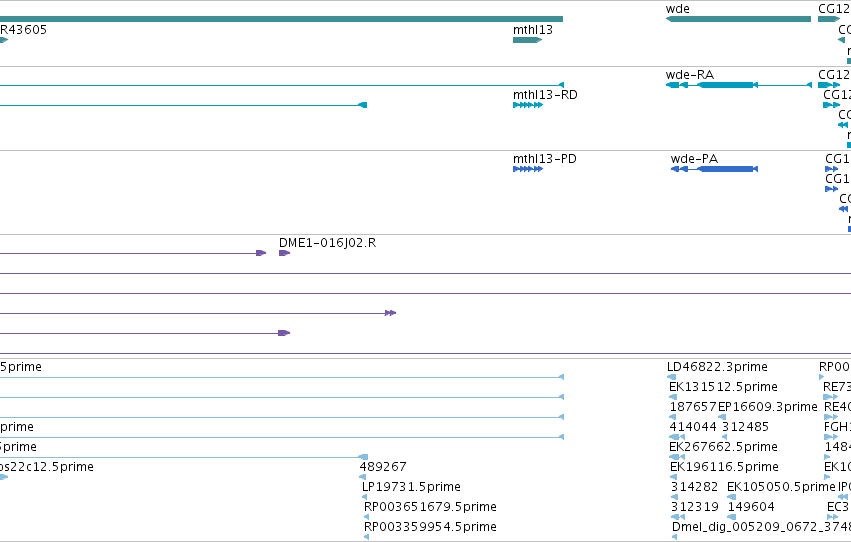The image size is (851, 542).
Task: Select the RP003359954.5prime EST label
Action: 430,527
